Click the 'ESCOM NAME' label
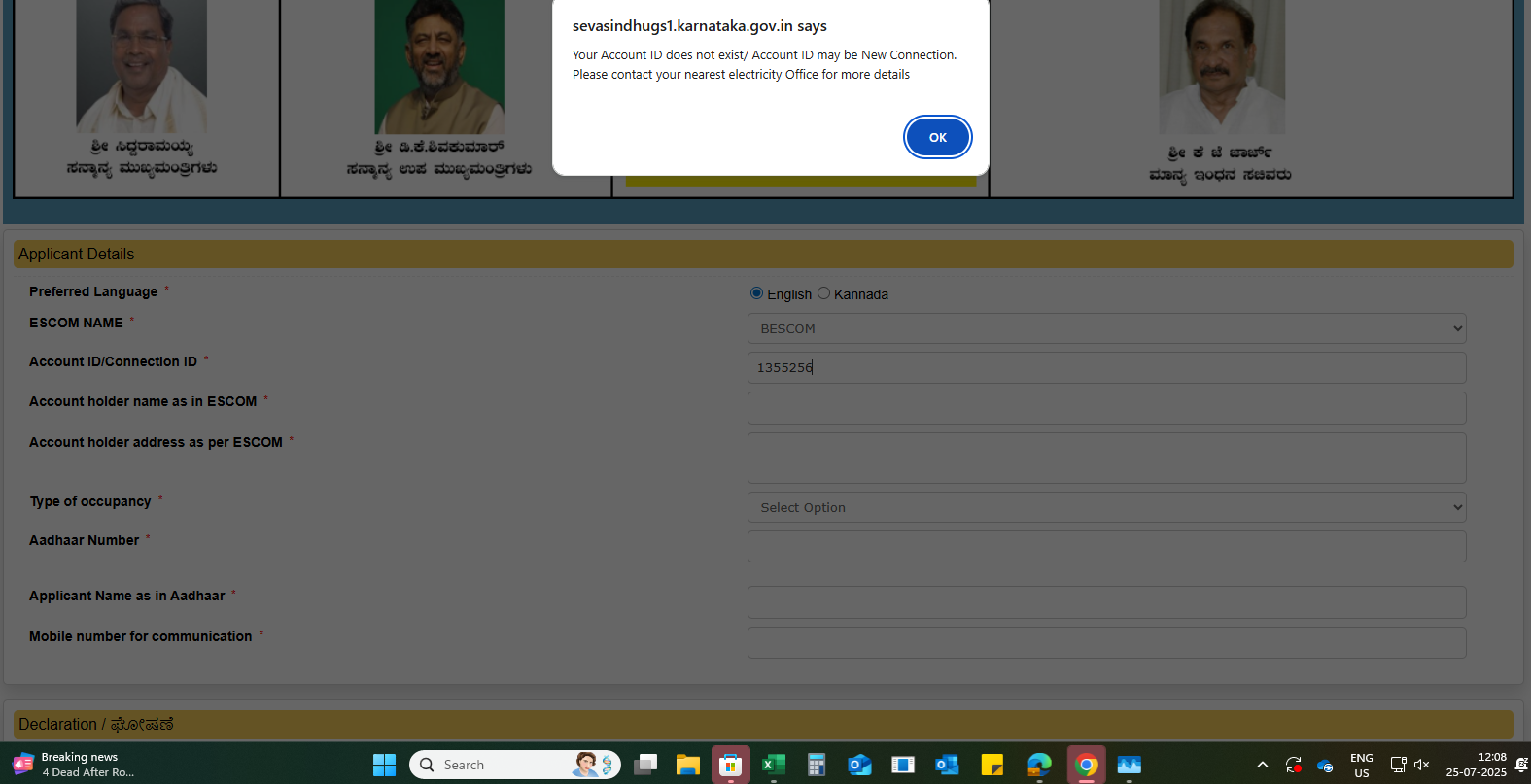 76,323
